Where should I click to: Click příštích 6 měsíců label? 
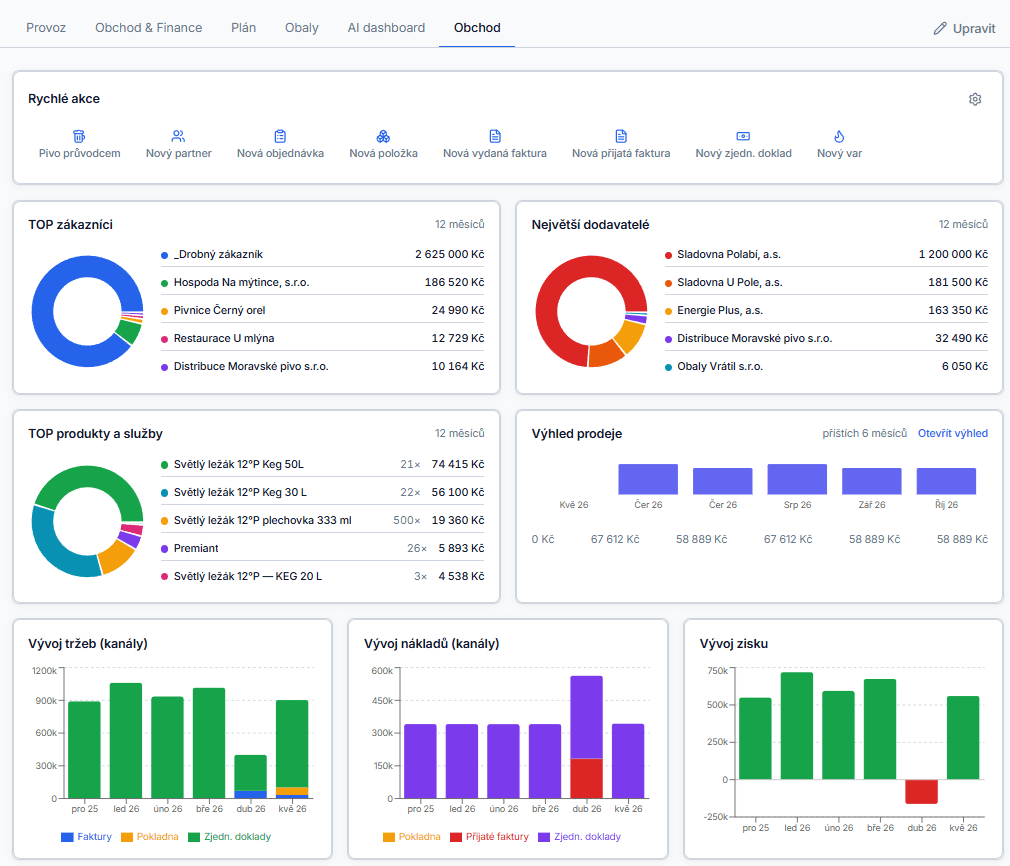[864, 433]
